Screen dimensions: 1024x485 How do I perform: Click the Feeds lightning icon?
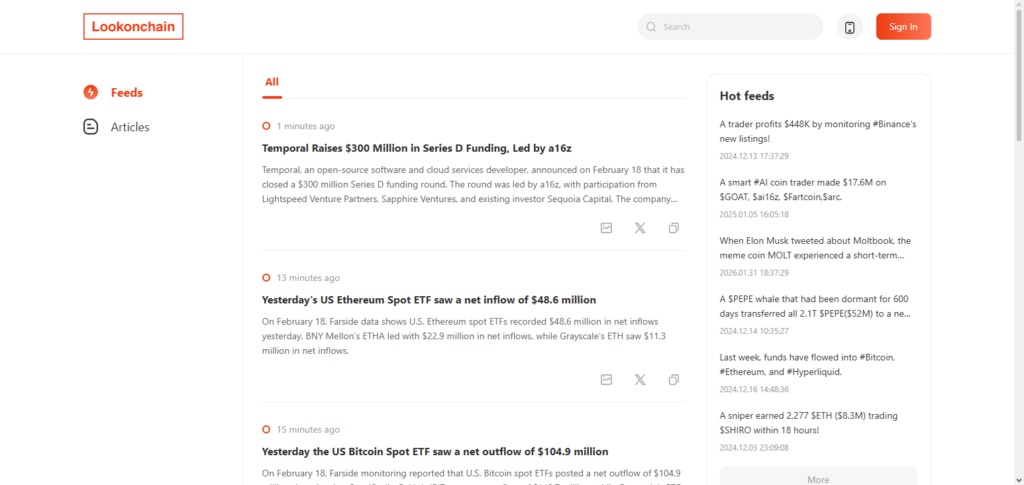91,92
